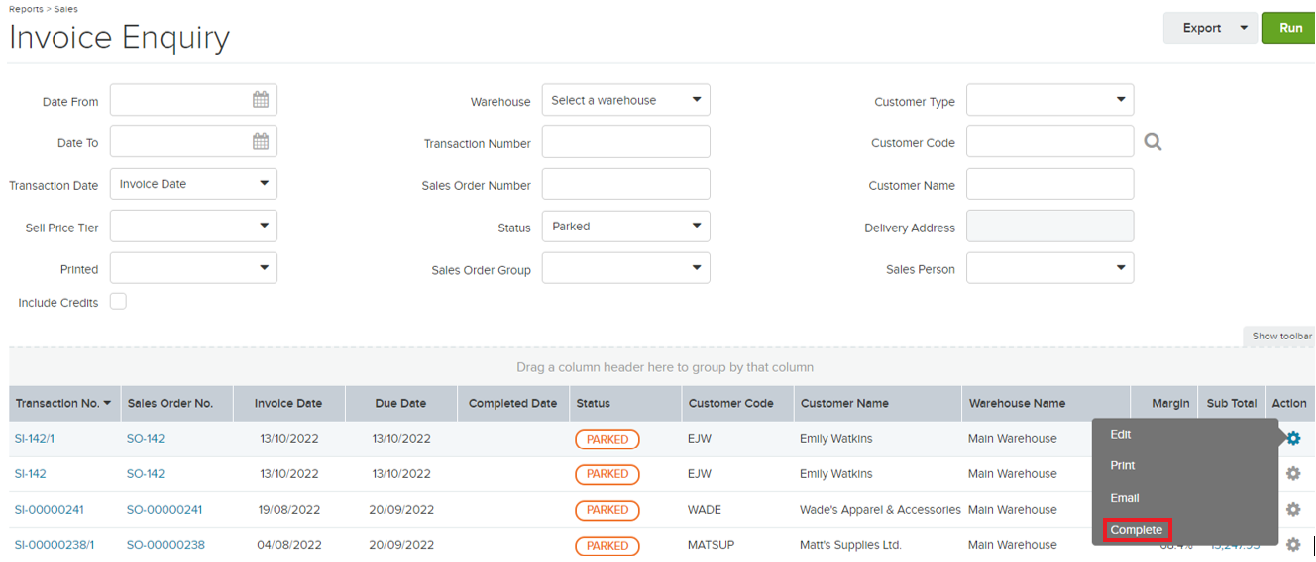The width and height of the screenshot is (1316, 562).
Task: Open gear action menu for SI-142
Action: (x=1293, y=474)
